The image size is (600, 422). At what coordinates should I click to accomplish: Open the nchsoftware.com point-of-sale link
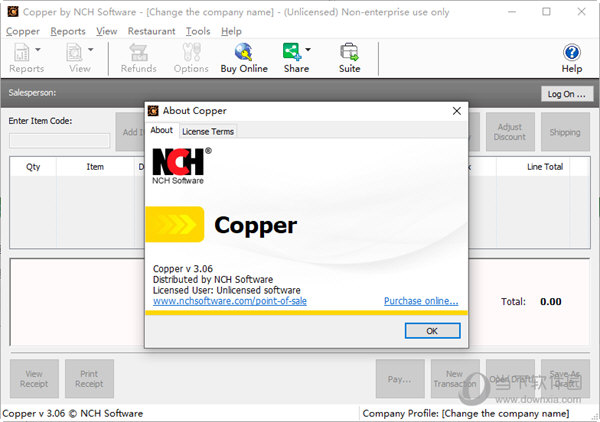click(230, 301)
